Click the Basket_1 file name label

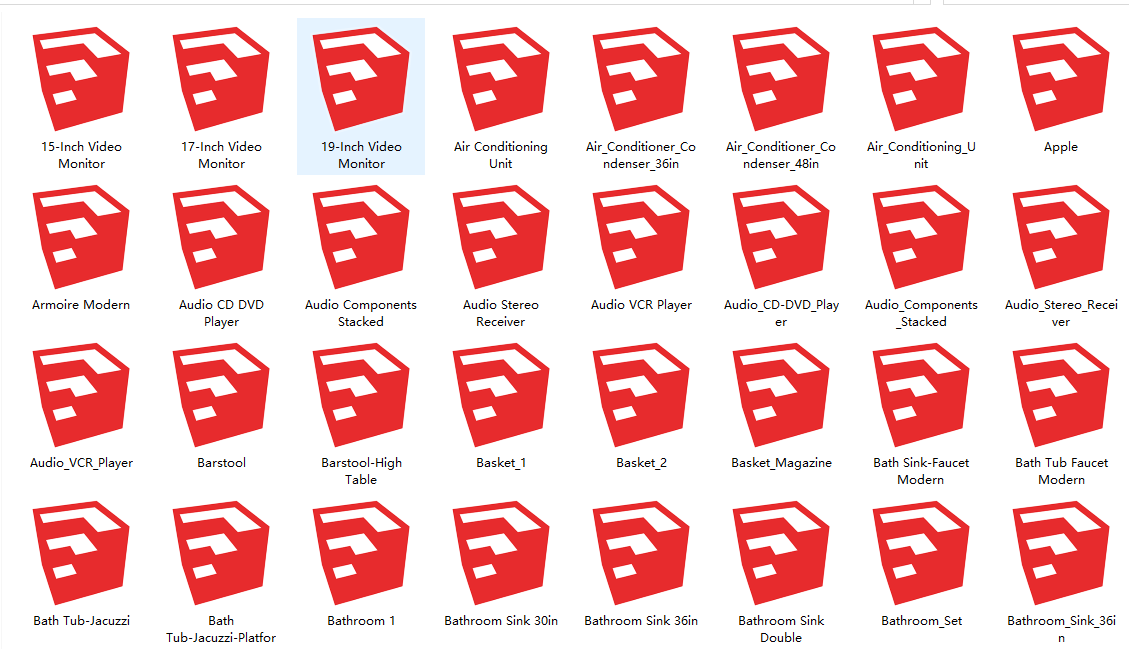coord(501,463)
